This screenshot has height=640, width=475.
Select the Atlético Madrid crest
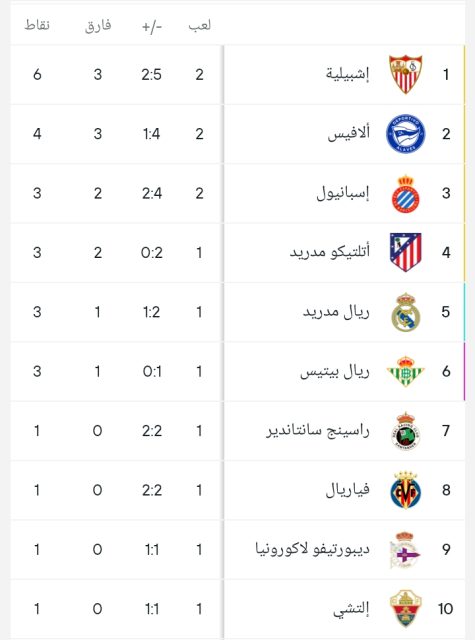click(x=406, y=252)
